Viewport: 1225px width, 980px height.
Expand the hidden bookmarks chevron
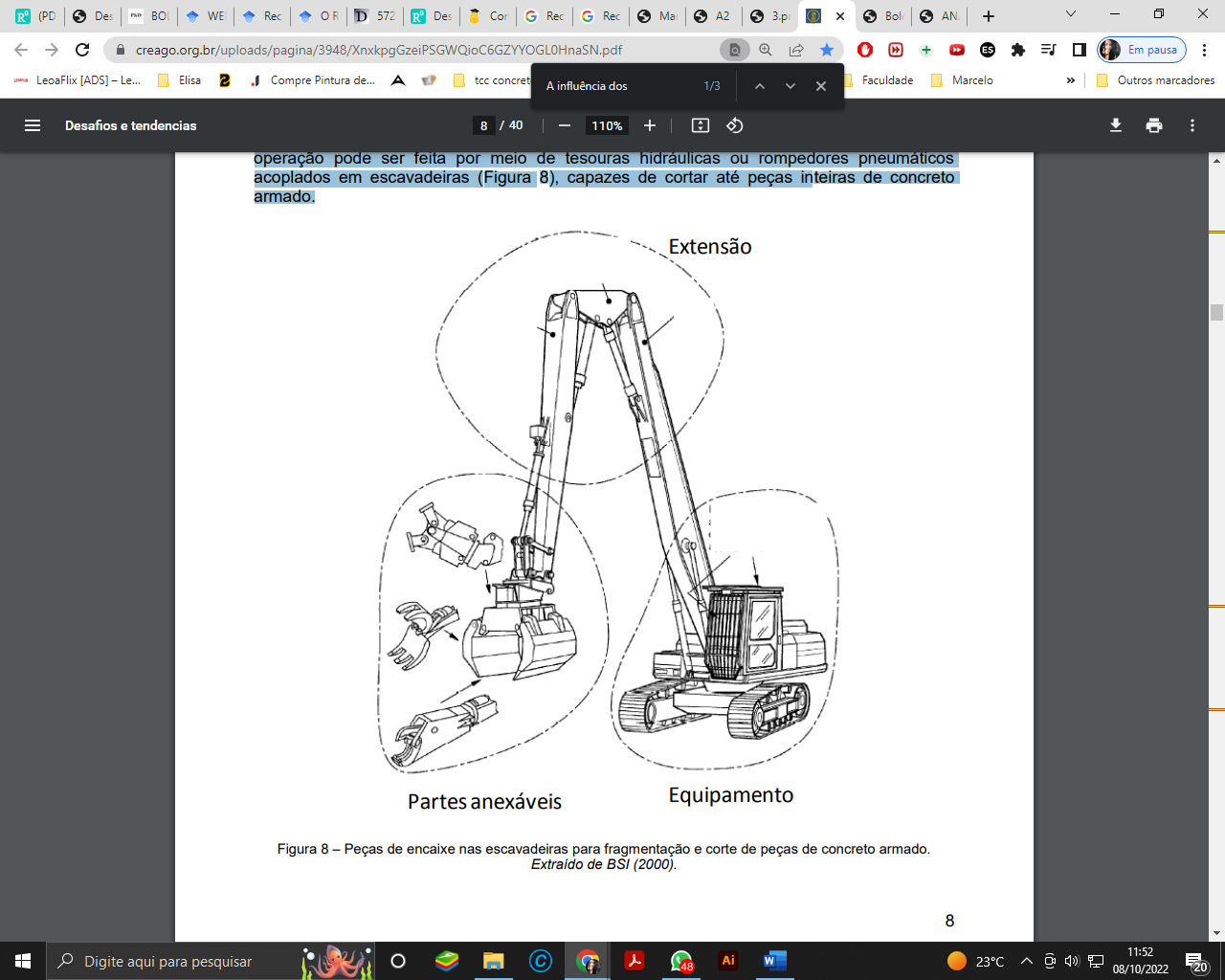[1070, 80]
